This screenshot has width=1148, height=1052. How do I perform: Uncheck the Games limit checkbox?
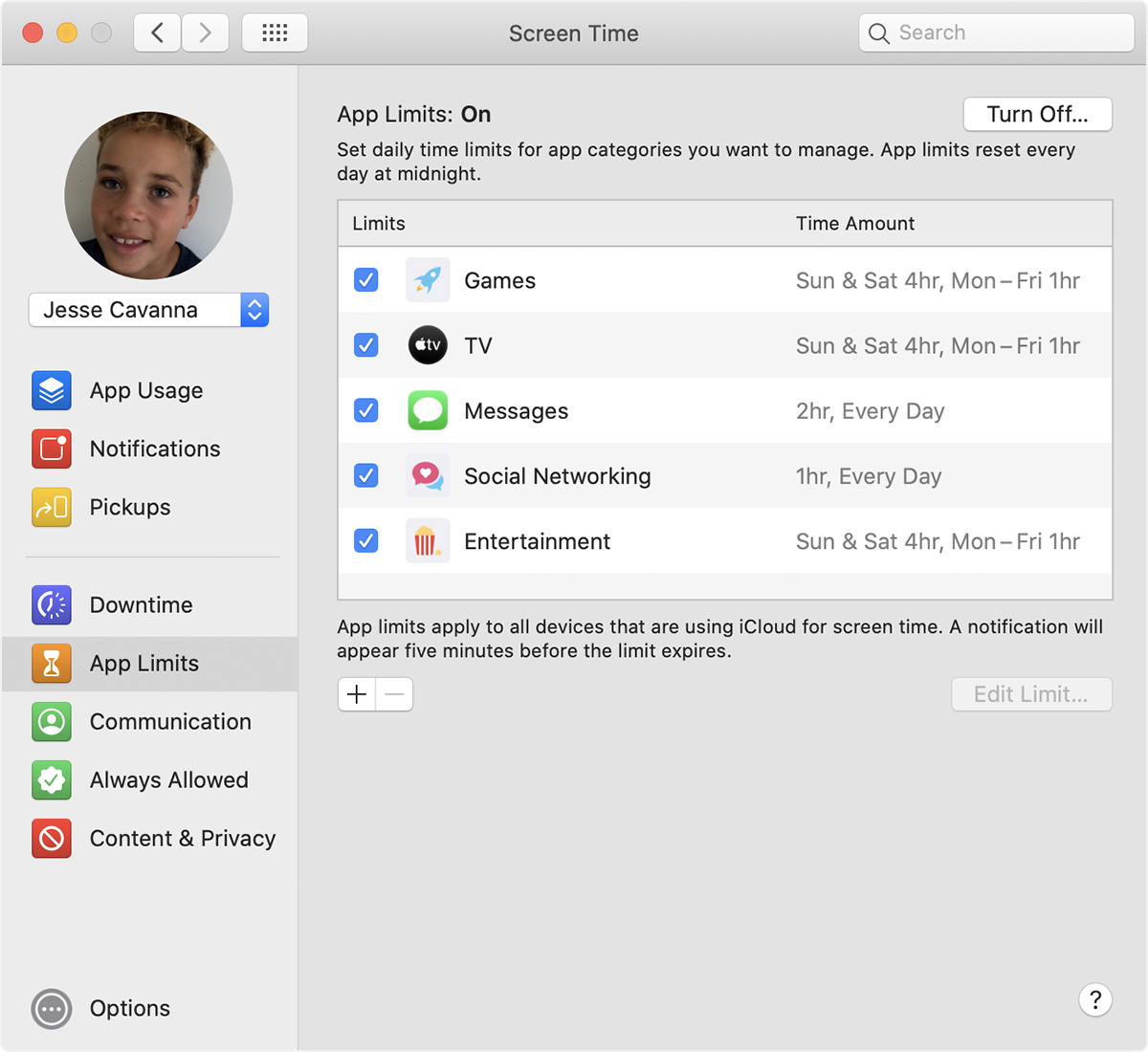coord(365,279)
